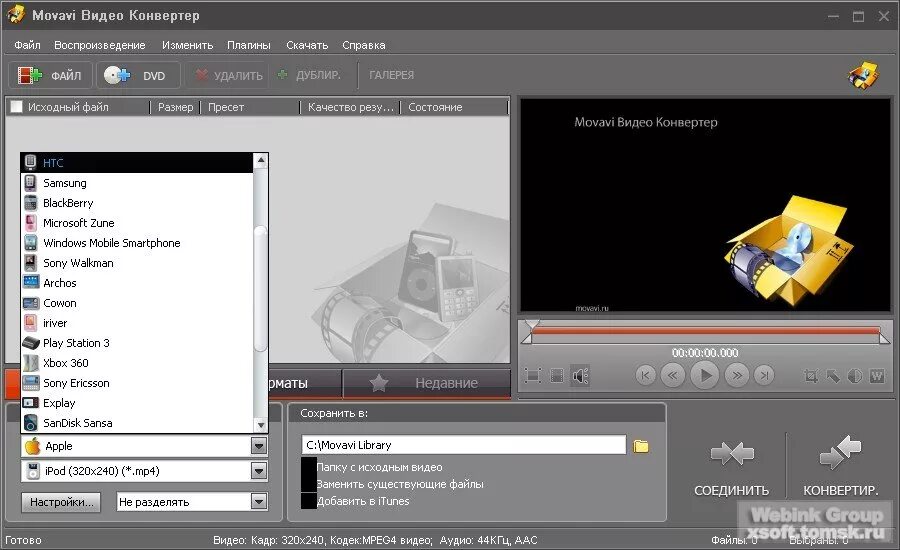Click the browse folder icon
Viewport: 900px width, 550px height.
(x=641, y=446)
